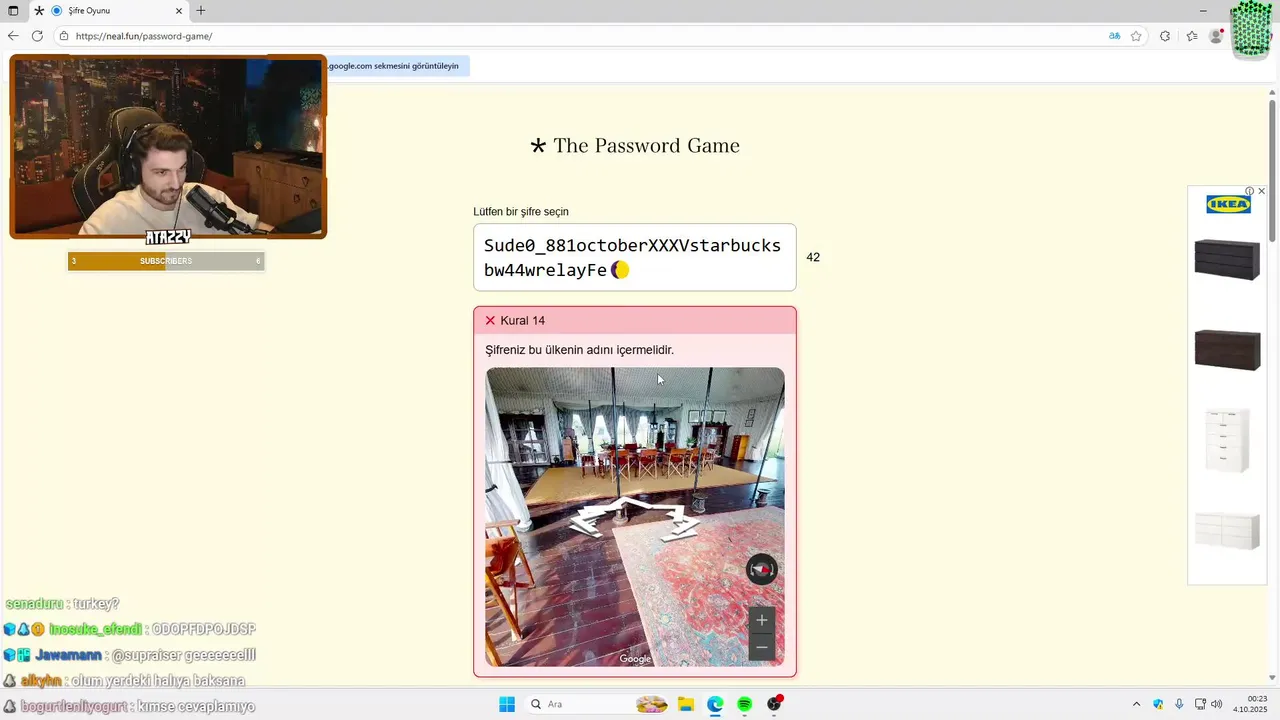Click the red X on Kural 14
Viewport: 1280px width, 720px height.
490,321
